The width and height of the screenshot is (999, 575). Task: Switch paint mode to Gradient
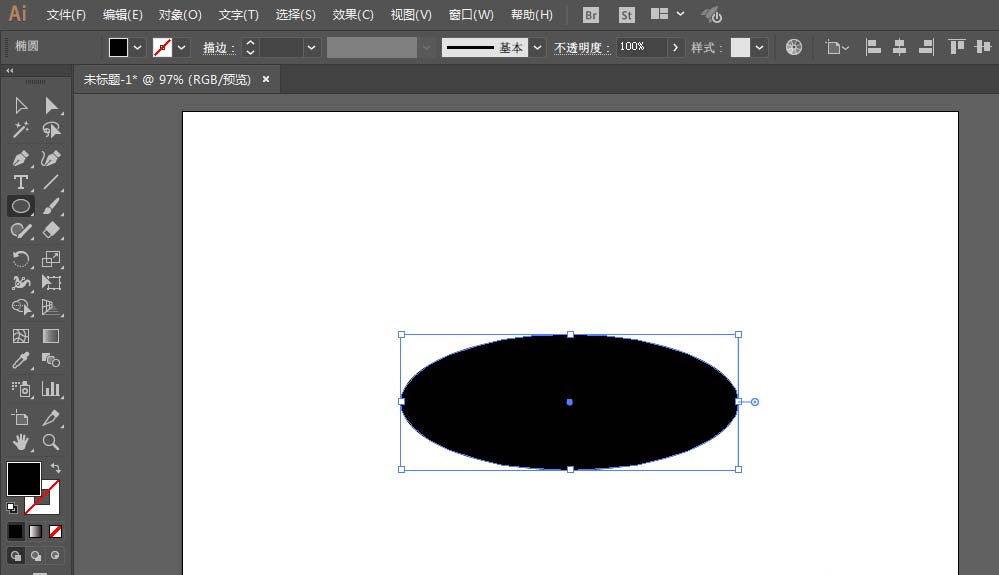(x=36, y=531)
